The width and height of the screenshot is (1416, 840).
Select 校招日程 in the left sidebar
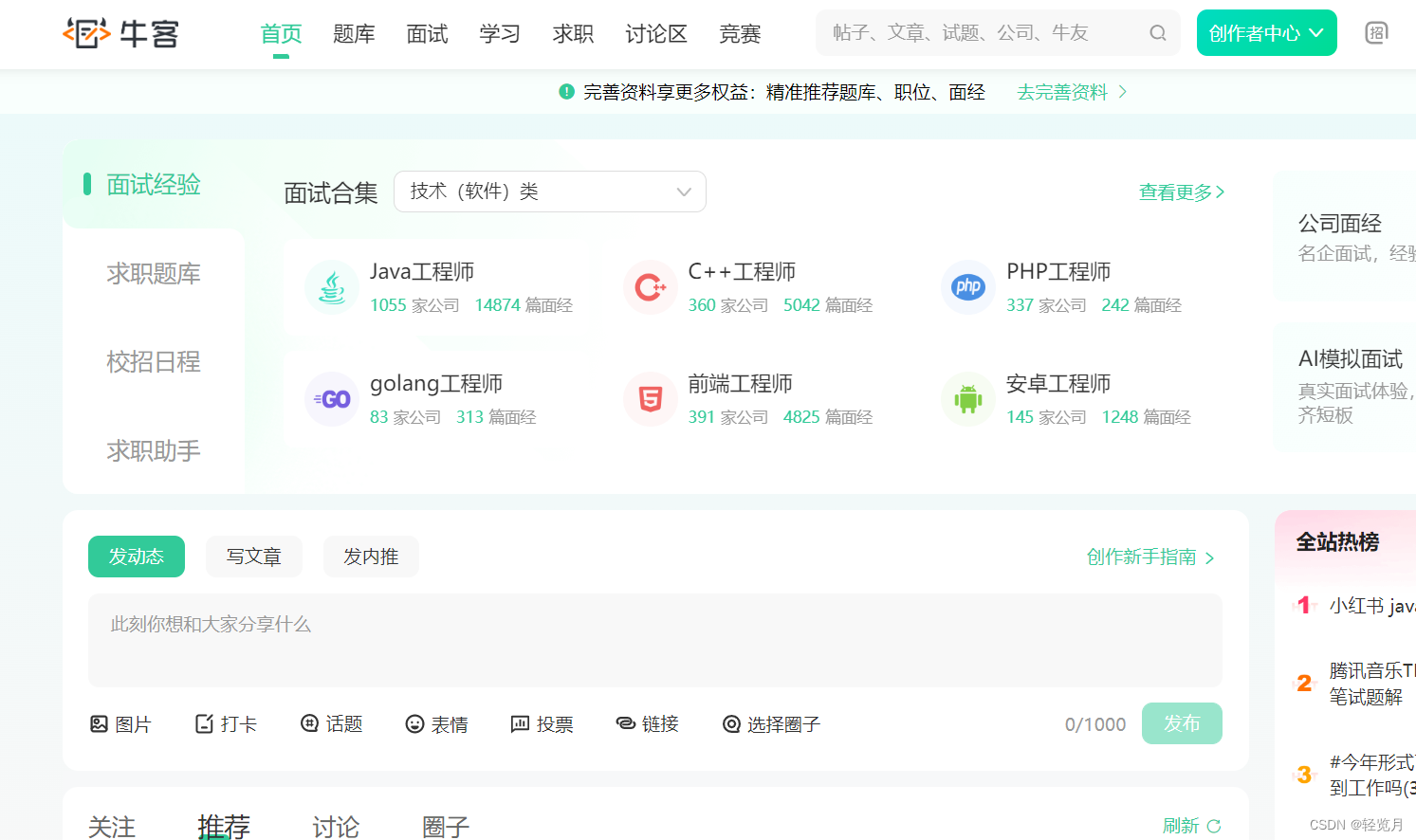154,361
